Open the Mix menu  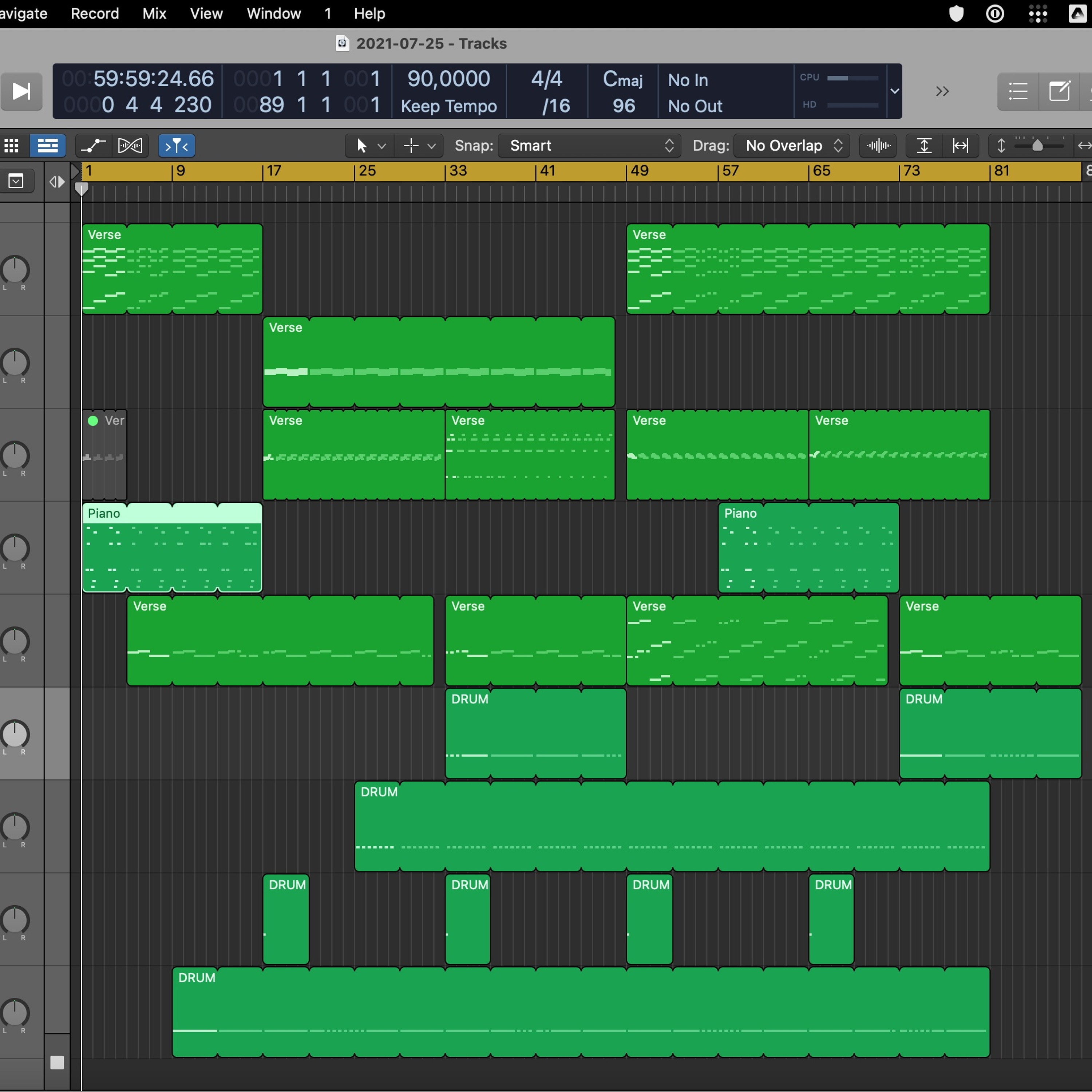(x=154, y=13)
